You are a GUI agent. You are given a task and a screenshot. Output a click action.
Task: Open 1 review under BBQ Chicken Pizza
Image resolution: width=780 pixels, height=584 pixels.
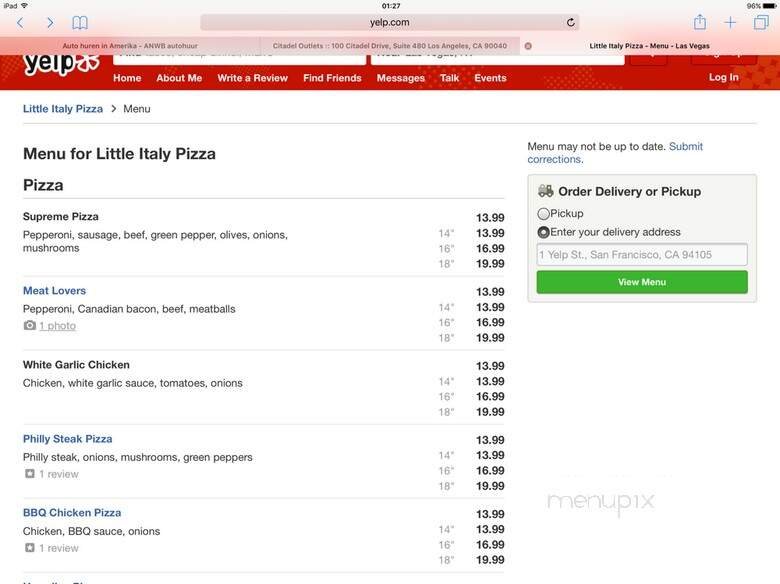coord(59,548)
